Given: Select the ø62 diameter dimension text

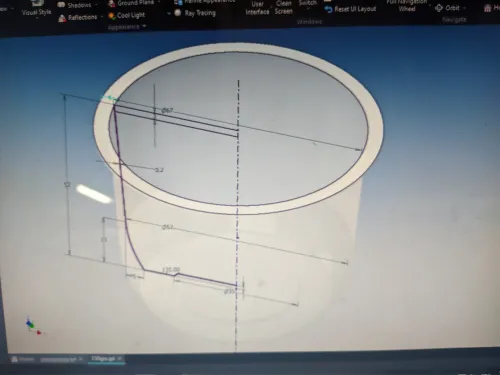Looking at the screenshot, I should coord(168,227).
